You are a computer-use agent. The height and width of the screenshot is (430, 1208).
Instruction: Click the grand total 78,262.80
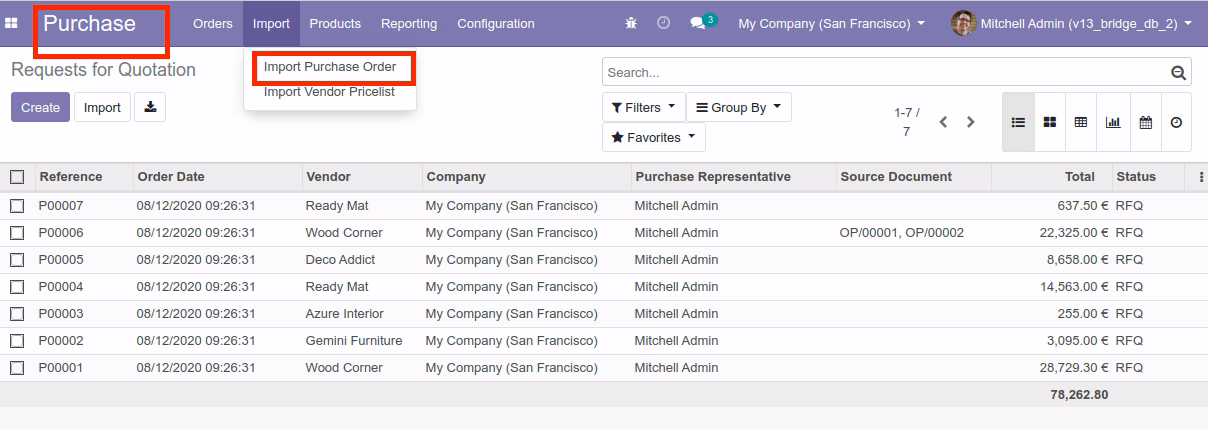1079,395
